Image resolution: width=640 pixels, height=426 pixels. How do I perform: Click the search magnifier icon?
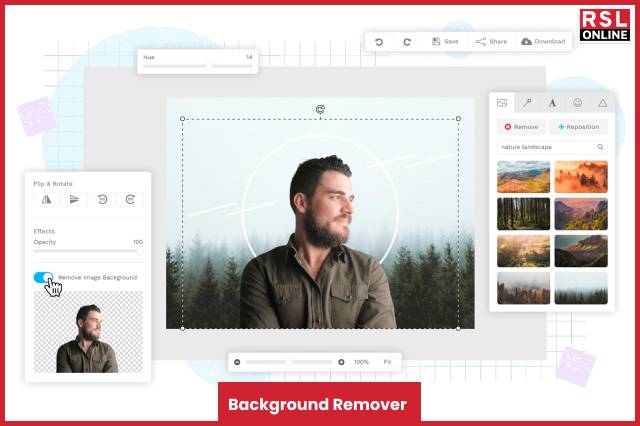tap(600, 147)
